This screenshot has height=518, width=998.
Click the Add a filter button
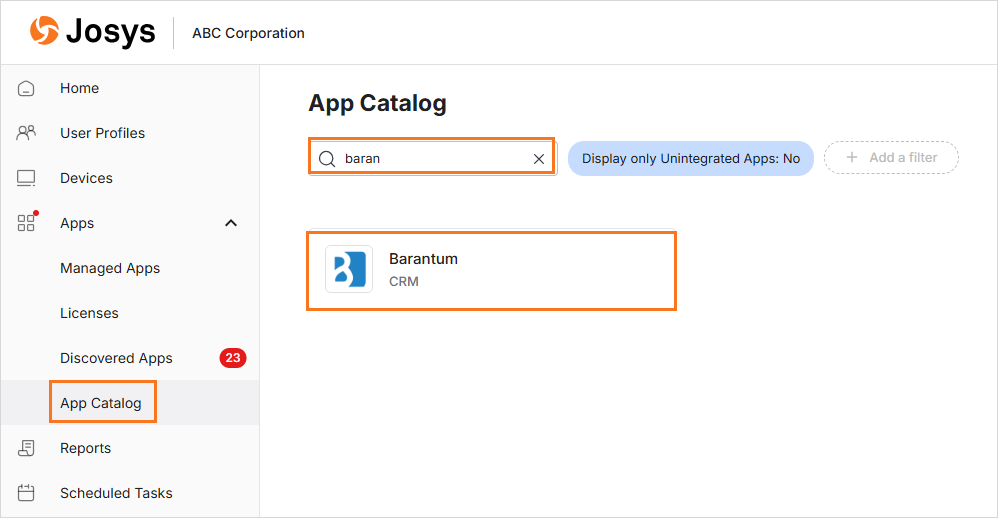(891, 157)
